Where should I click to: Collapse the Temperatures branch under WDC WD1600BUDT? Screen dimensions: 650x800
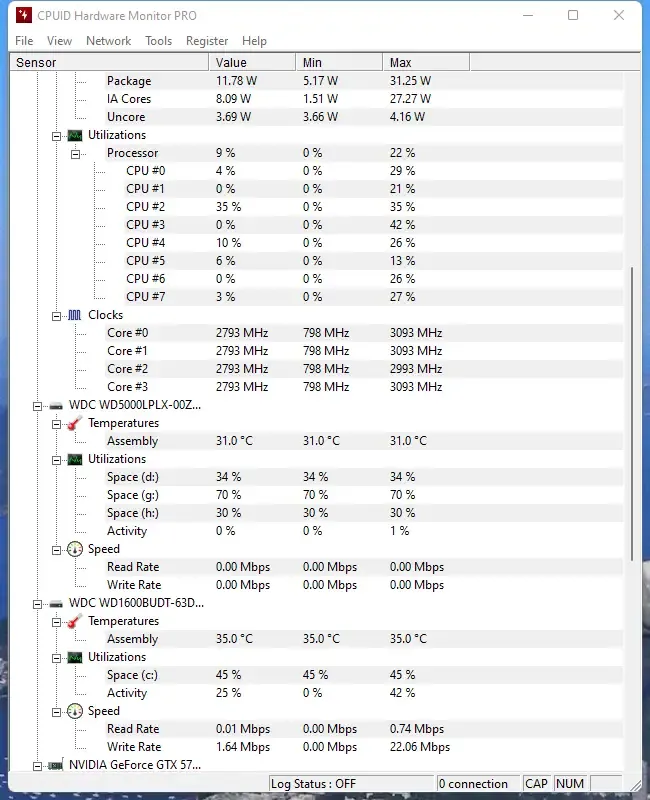55,621
